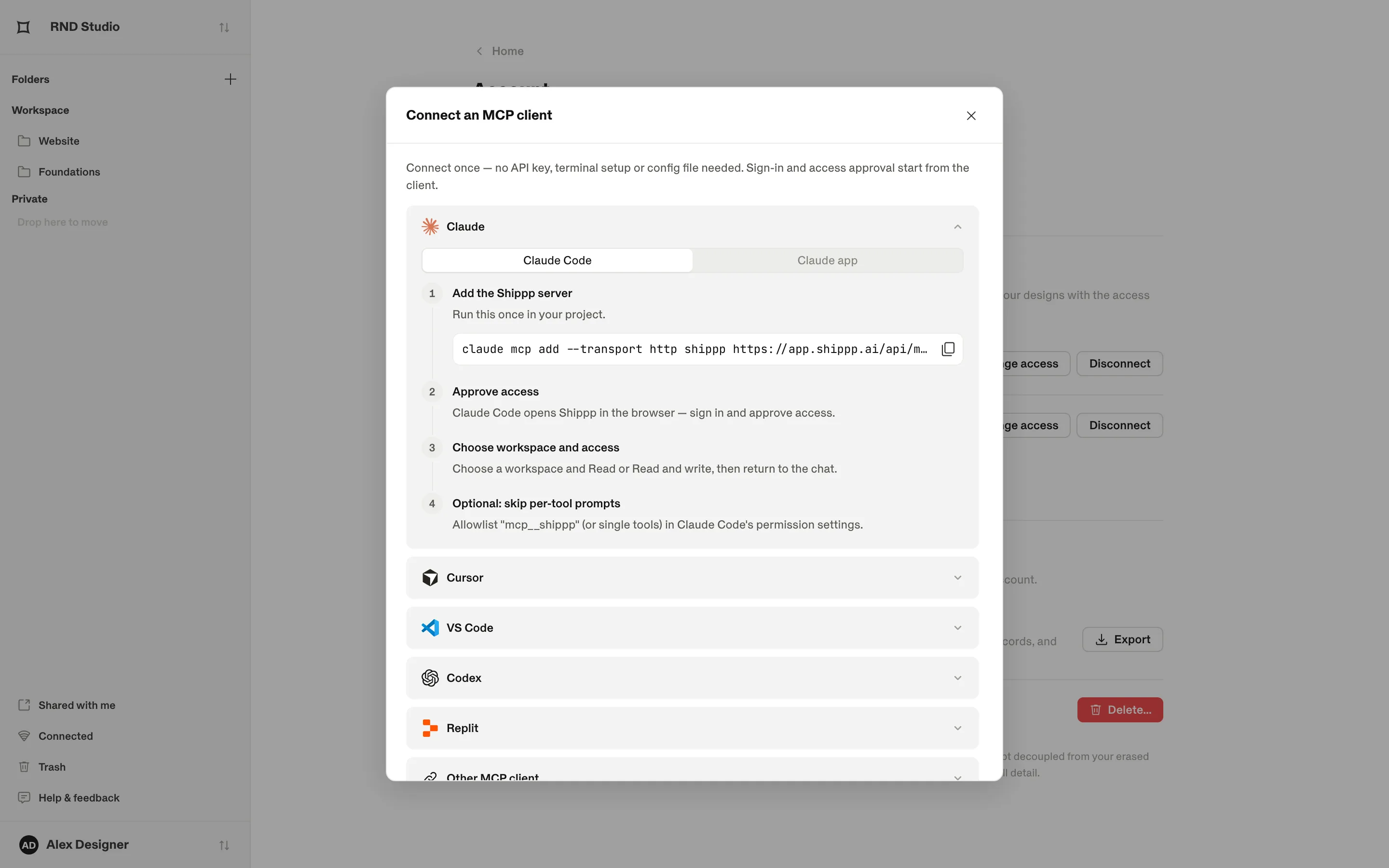The height and width of the screenshot is (868, 1389).
Task: Close the Connect an MCP client dialog
Action: click(971, 116)
